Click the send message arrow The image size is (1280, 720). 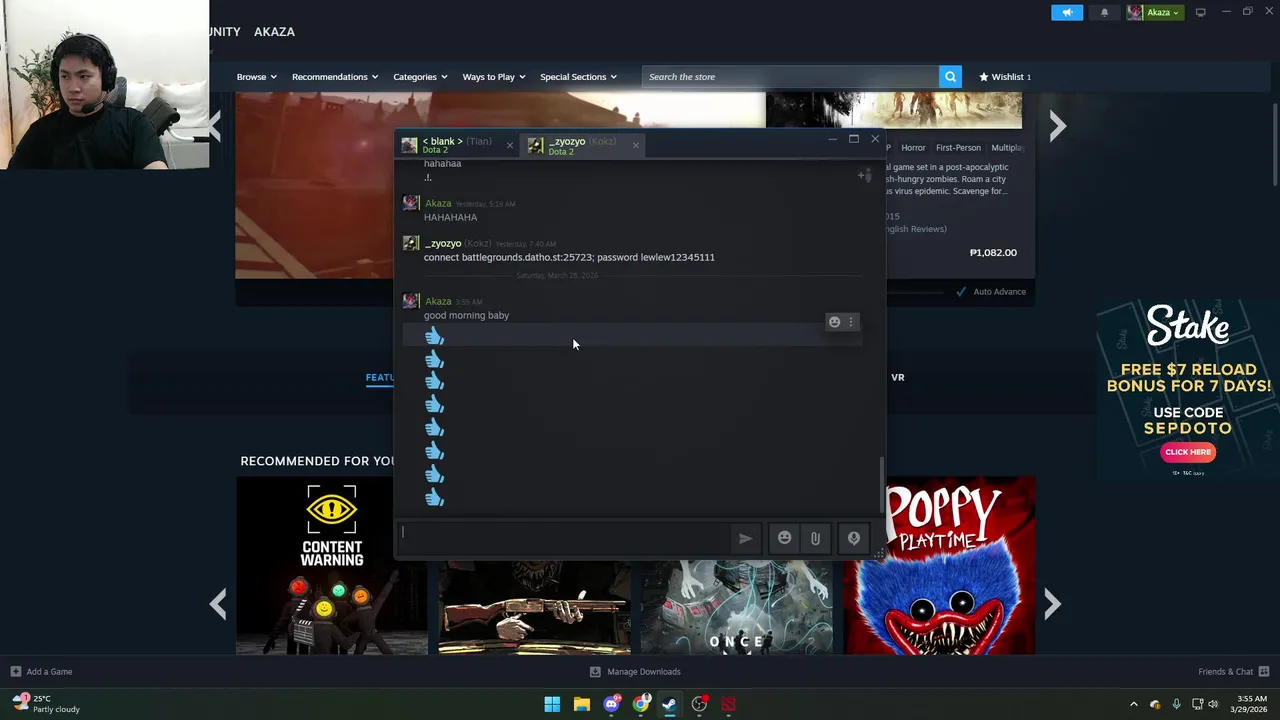pos(745,538)
